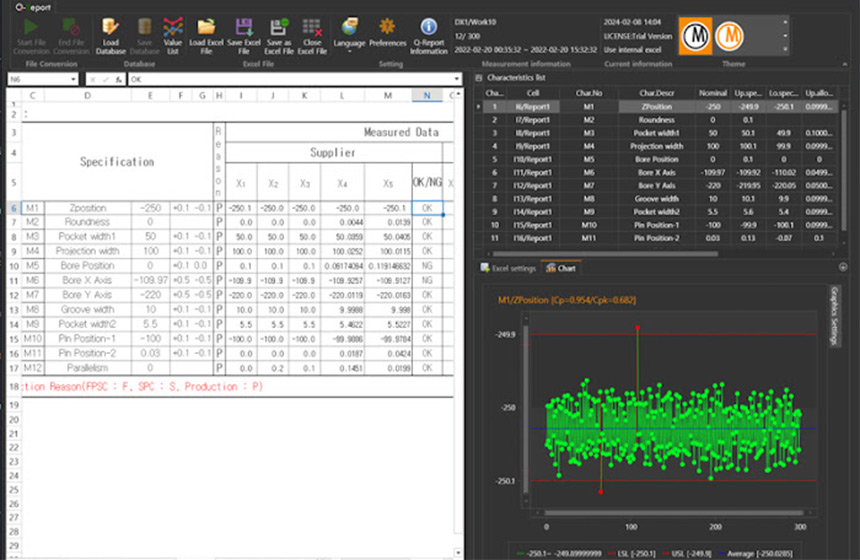The image size is (860, 560).
Task: Click the Characteristics list panel icon
Action: tap(479, 78)
